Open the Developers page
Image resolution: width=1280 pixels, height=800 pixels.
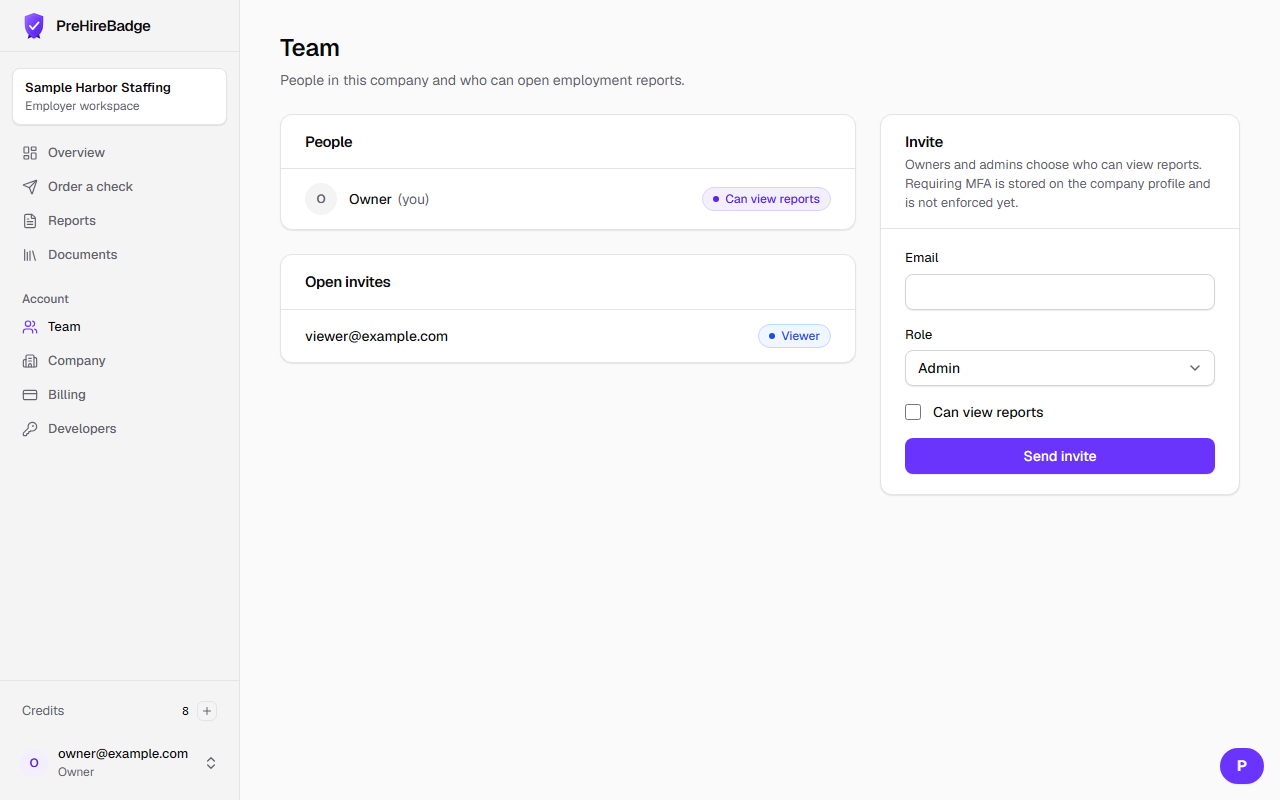click(x=120, y=429)
